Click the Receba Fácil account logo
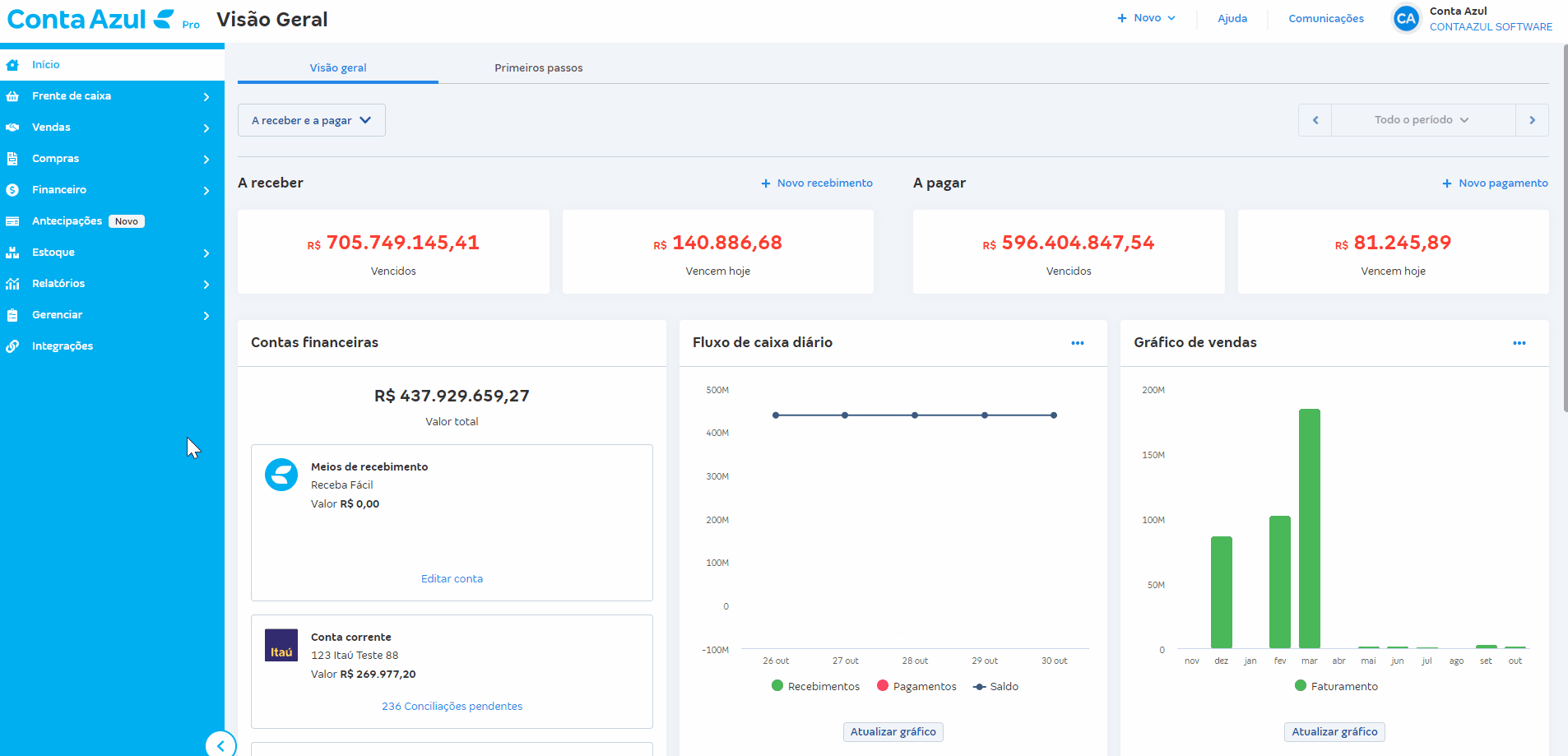This screenshot has height=756, width=1568. tap(281, 475)
